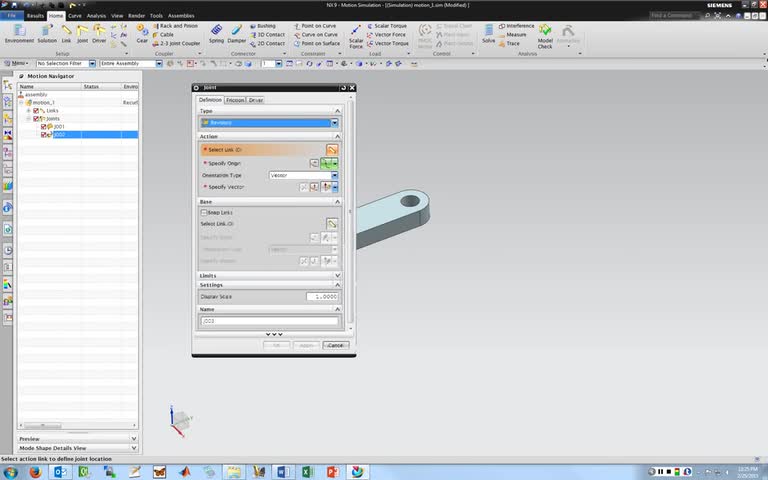Switch to the Friction tab
This screenshot has width=768, height=480.
pos(236,100)
